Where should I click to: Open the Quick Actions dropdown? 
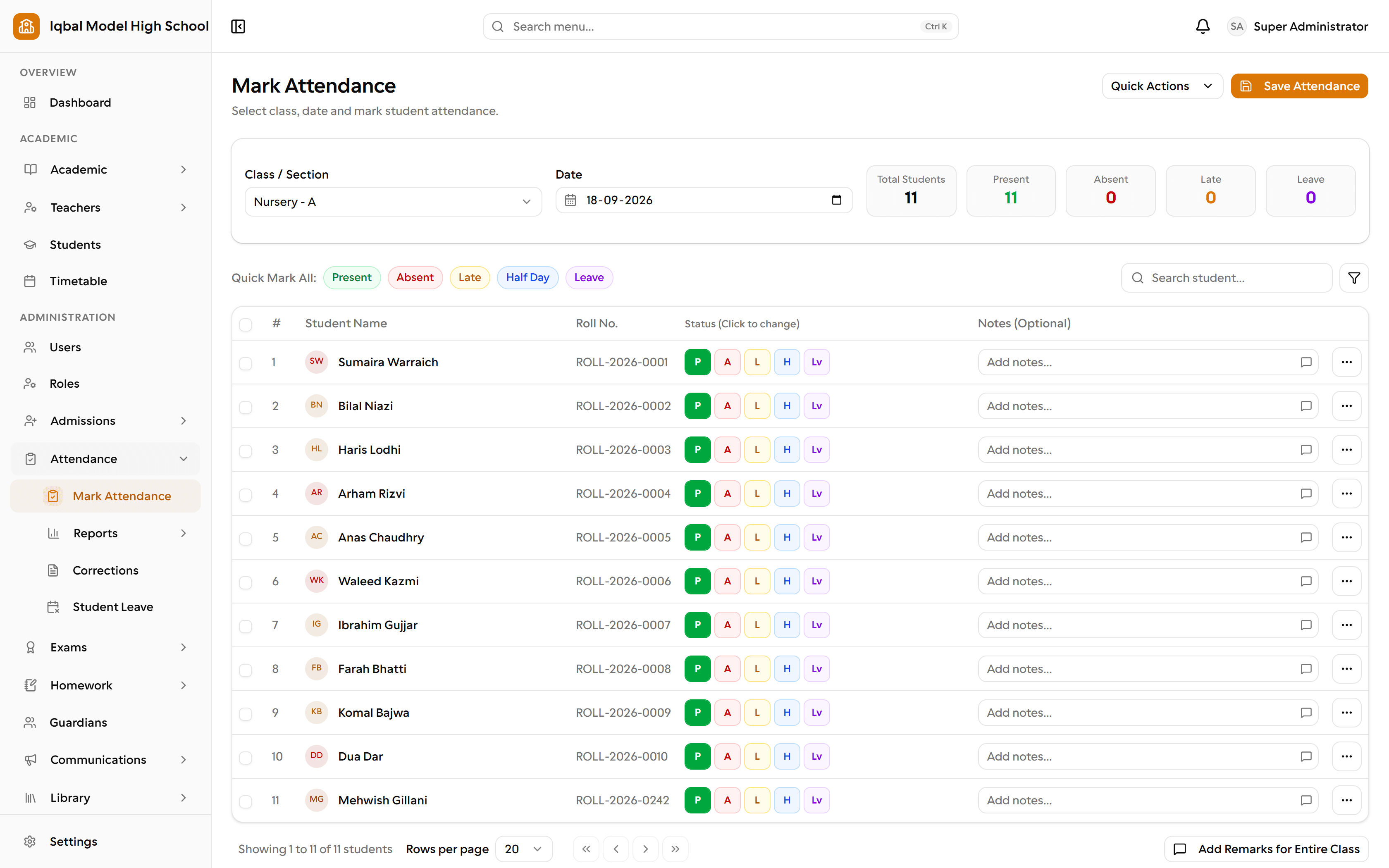(x=1162, y=86)
